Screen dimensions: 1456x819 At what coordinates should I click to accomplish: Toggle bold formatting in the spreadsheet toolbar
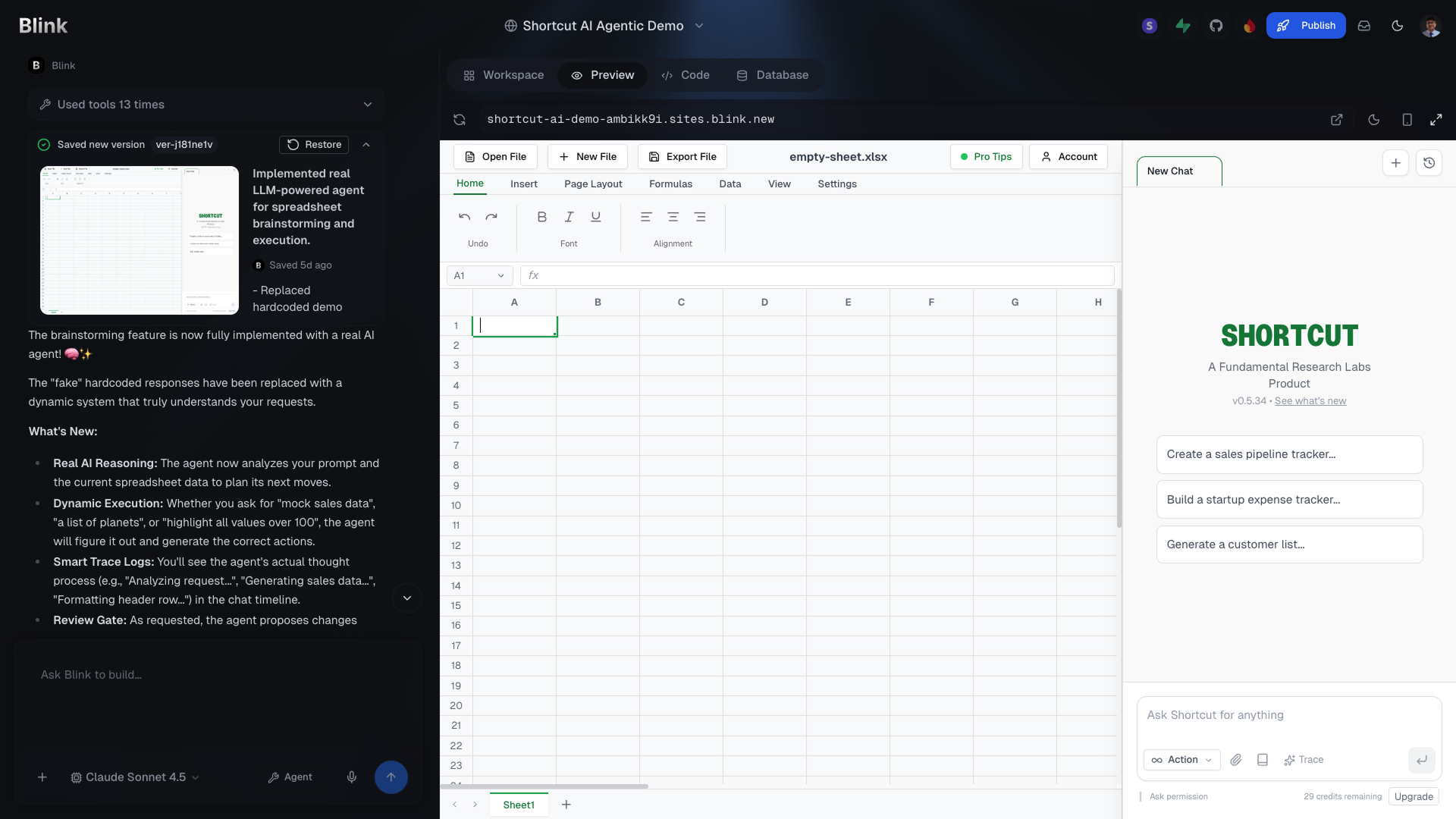tap(541, 217)
